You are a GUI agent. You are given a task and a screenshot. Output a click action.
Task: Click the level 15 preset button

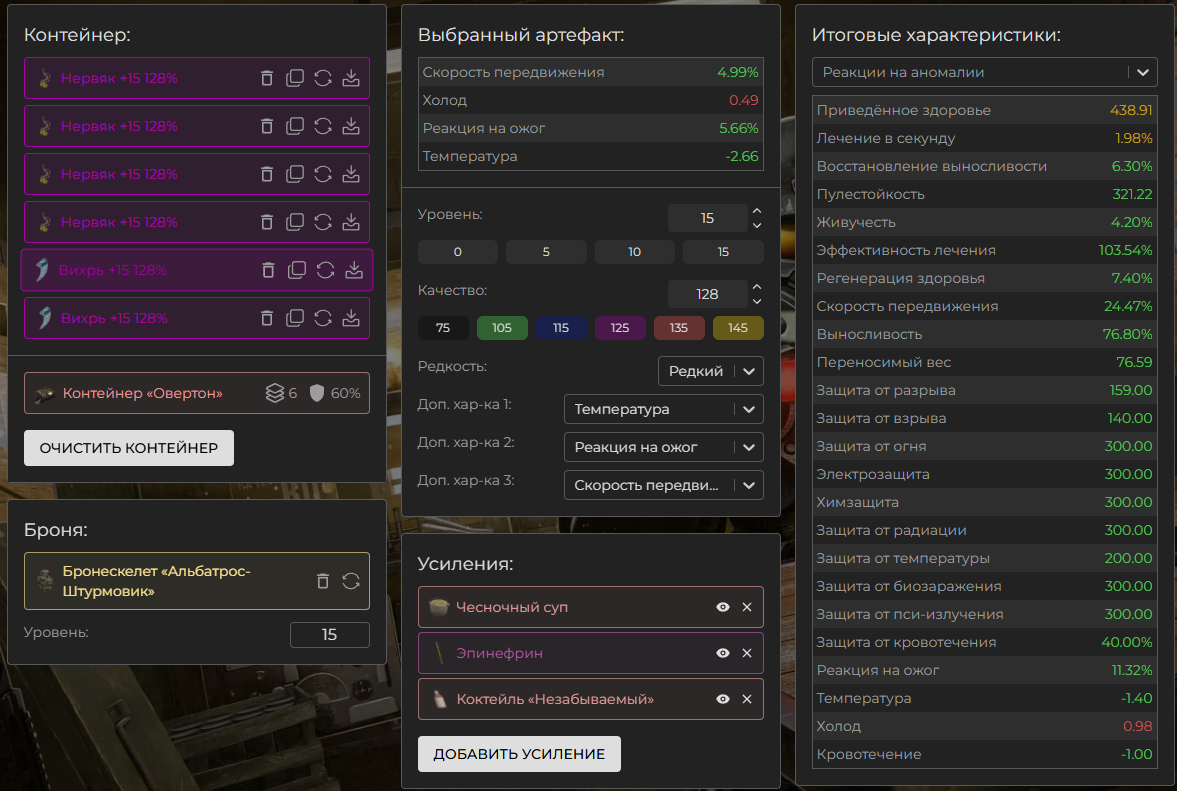(x=723, y=252)
